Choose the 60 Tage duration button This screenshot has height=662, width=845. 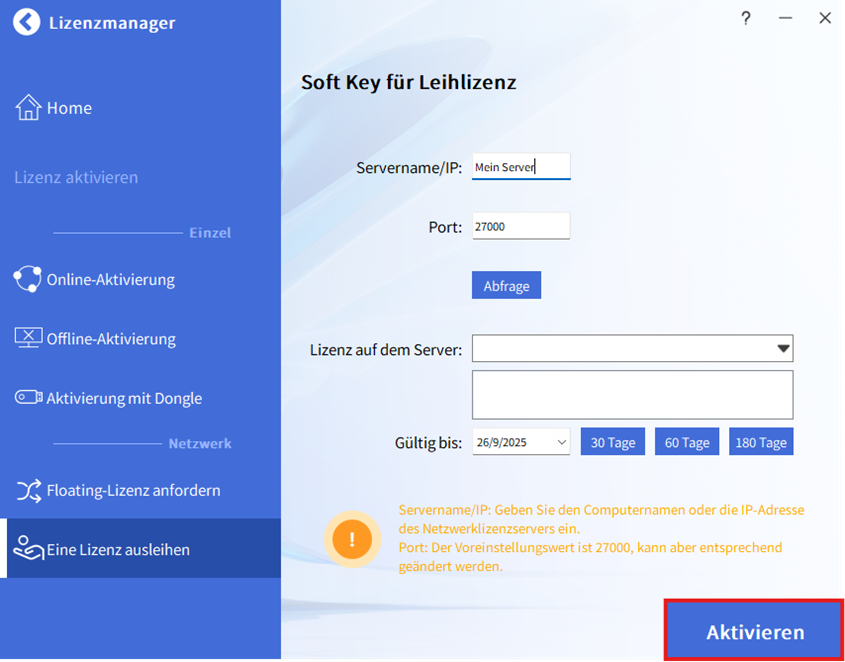687,442
